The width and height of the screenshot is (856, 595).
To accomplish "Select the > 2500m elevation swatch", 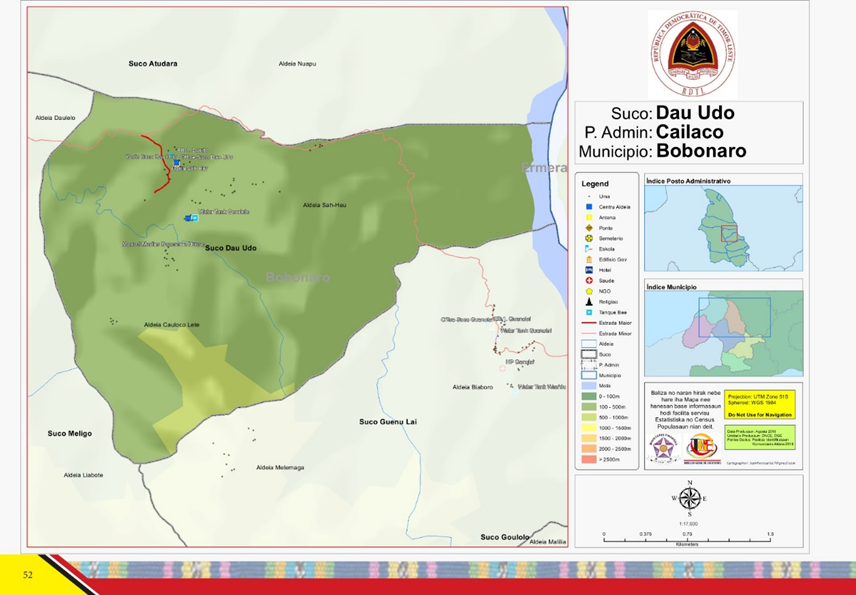I will click(589, 460).
